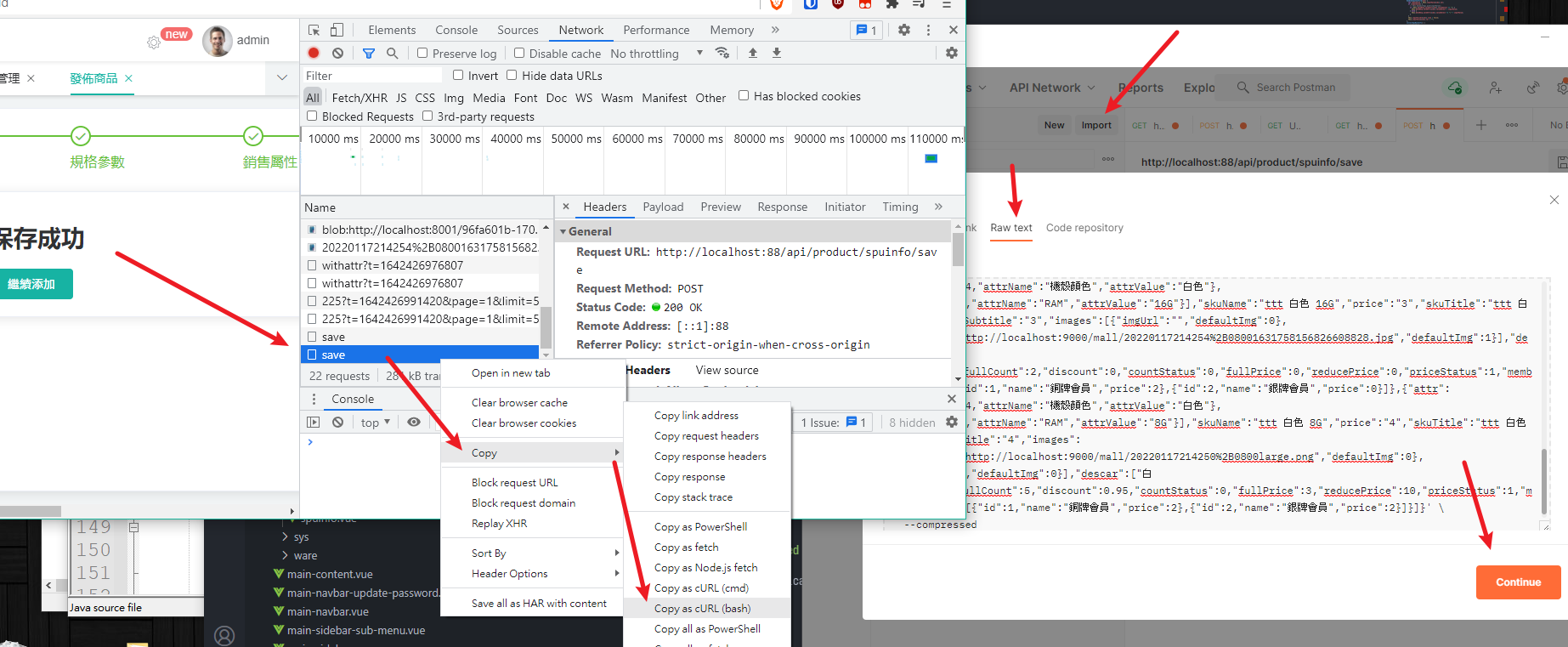Click the Filter input field
Viewport: 1568px width, 647px height.
372,76
